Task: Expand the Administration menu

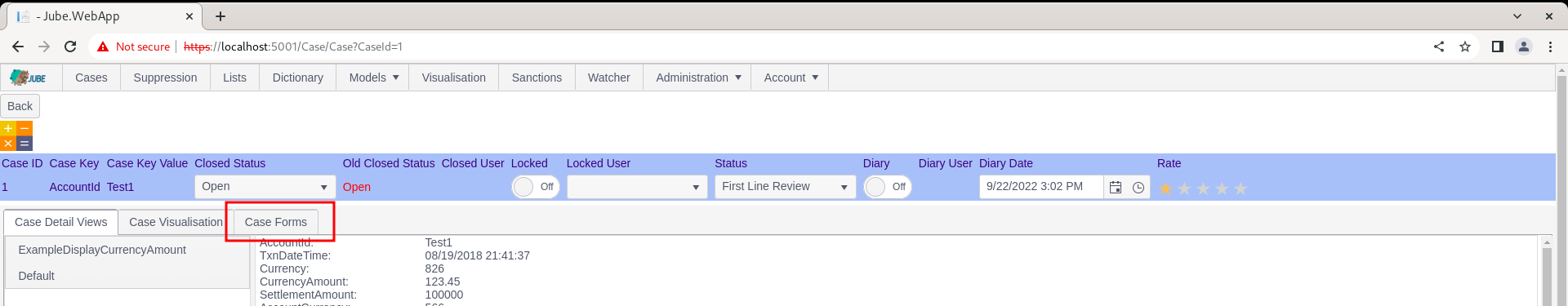Action: 698,78
